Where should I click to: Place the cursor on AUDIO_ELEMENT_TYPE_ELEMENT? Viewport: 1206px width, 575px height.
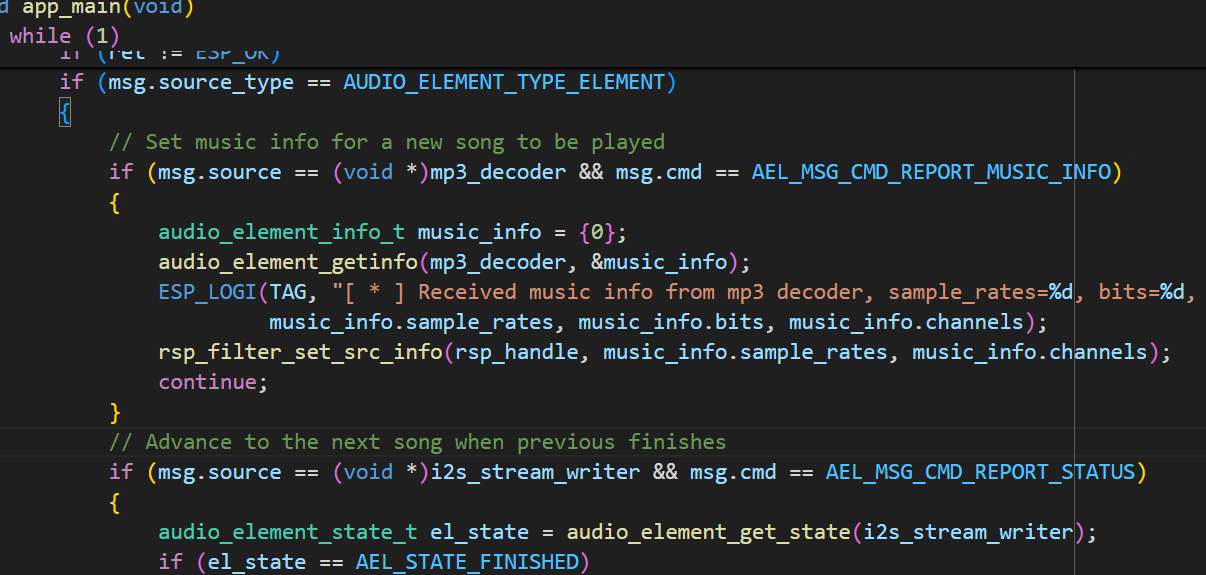click(504, 82)
